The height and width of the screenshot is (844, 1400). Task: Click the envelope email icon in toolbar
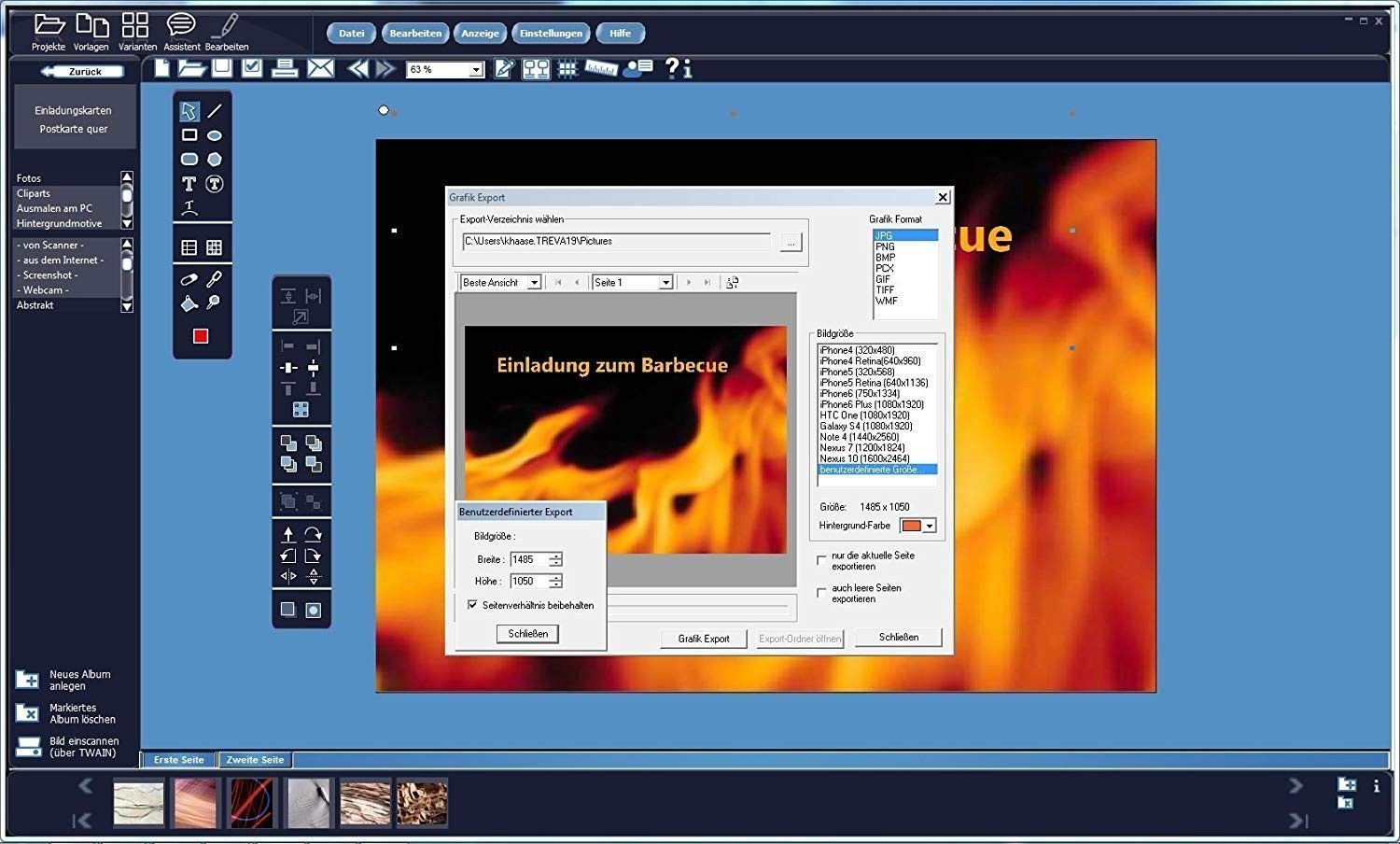(x=320, y=68)
